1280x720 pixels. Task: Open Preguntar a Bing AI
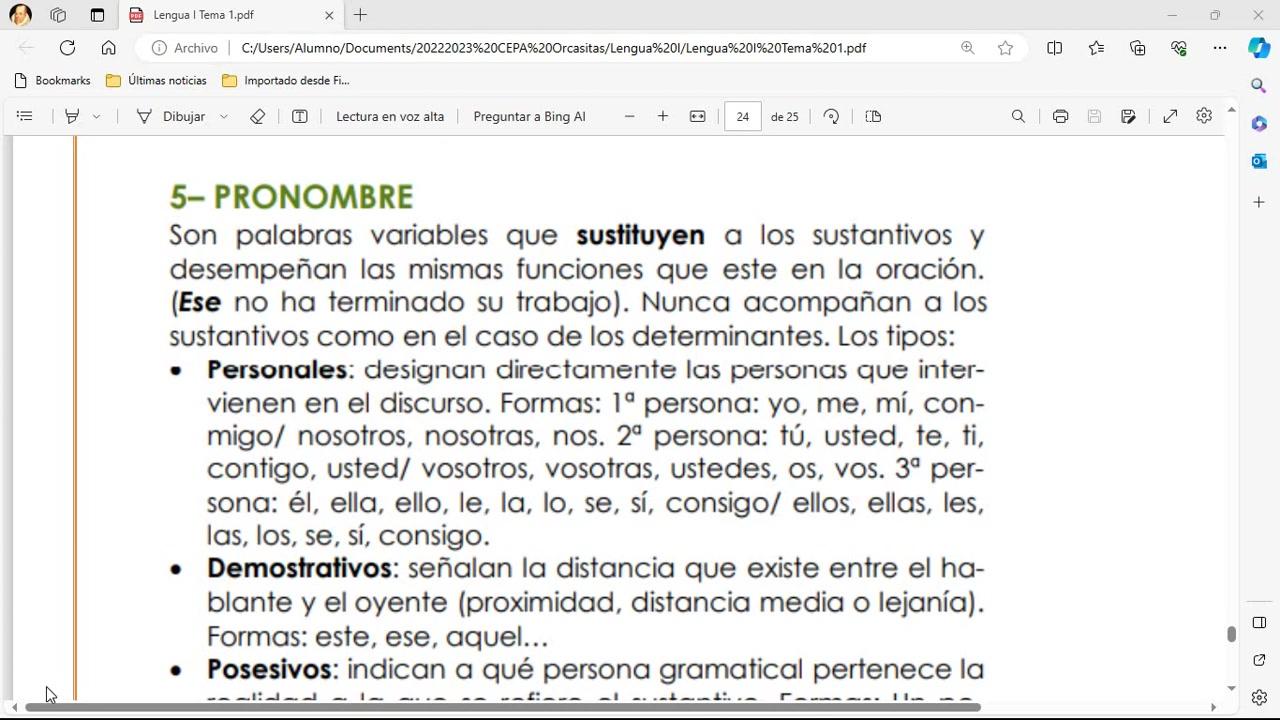coord(529,117)
